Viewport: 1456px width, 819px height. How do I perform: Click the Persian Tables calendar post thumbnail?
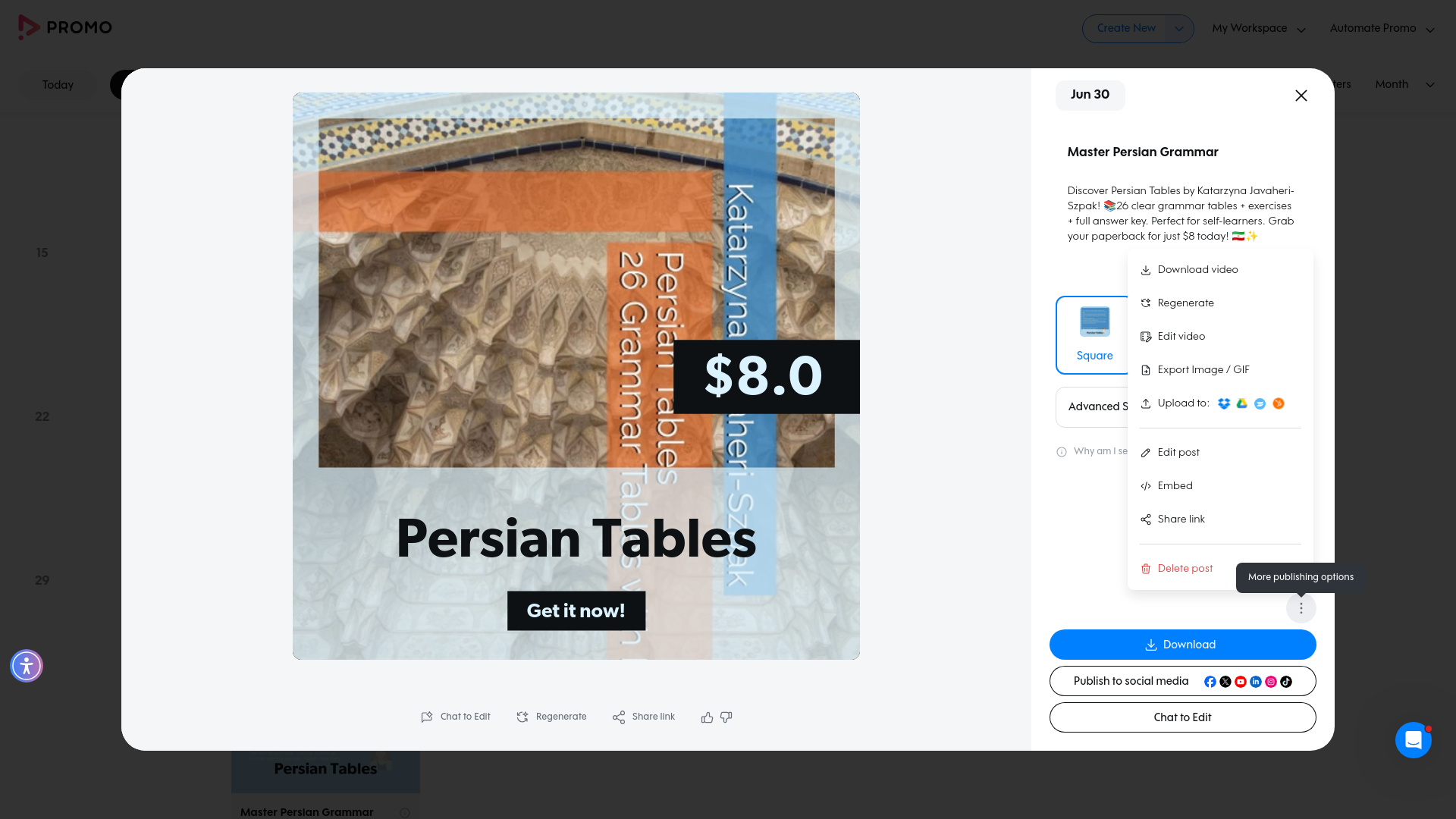(325, 771)
